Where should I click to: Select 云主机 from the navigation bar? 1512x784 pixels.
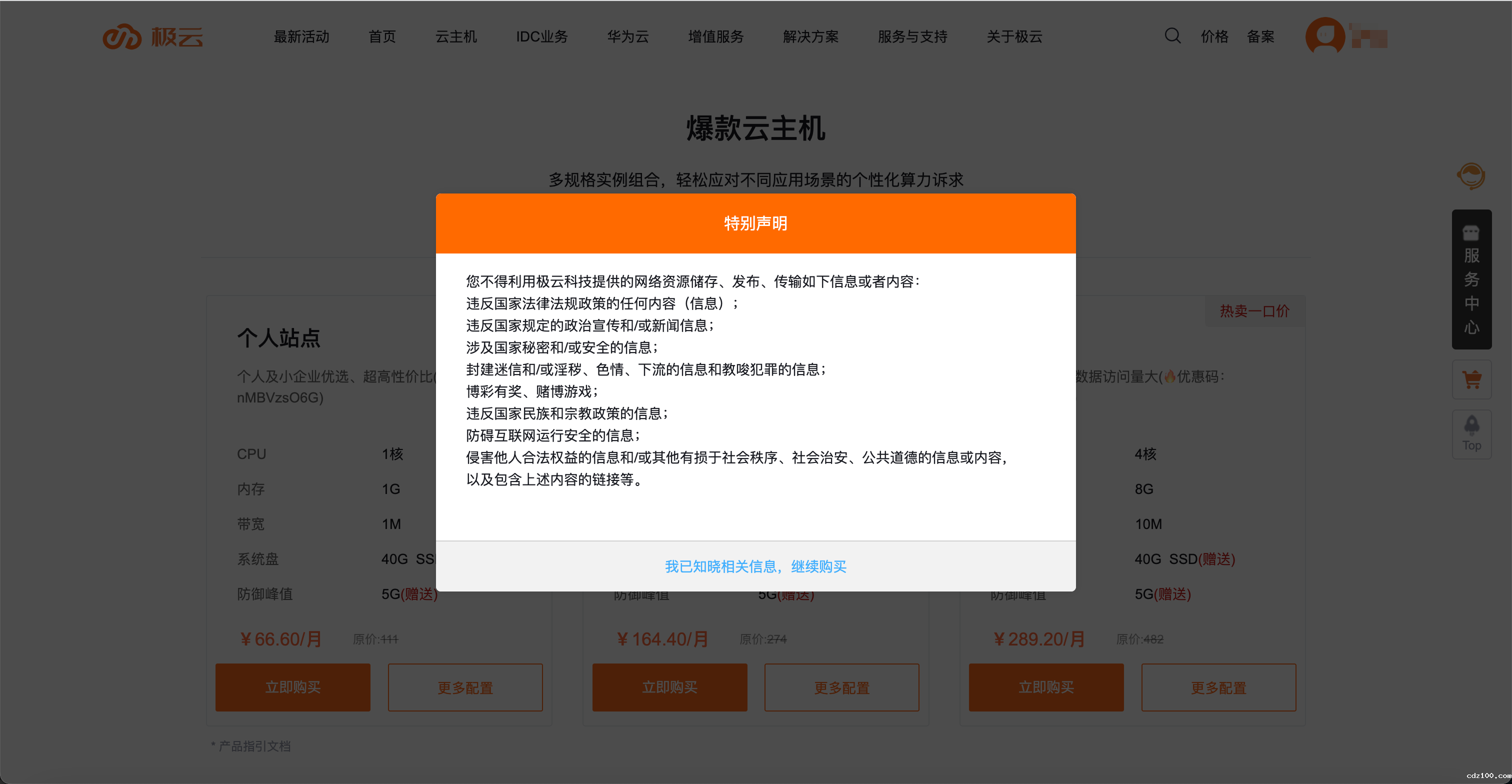tap(456, 36)
